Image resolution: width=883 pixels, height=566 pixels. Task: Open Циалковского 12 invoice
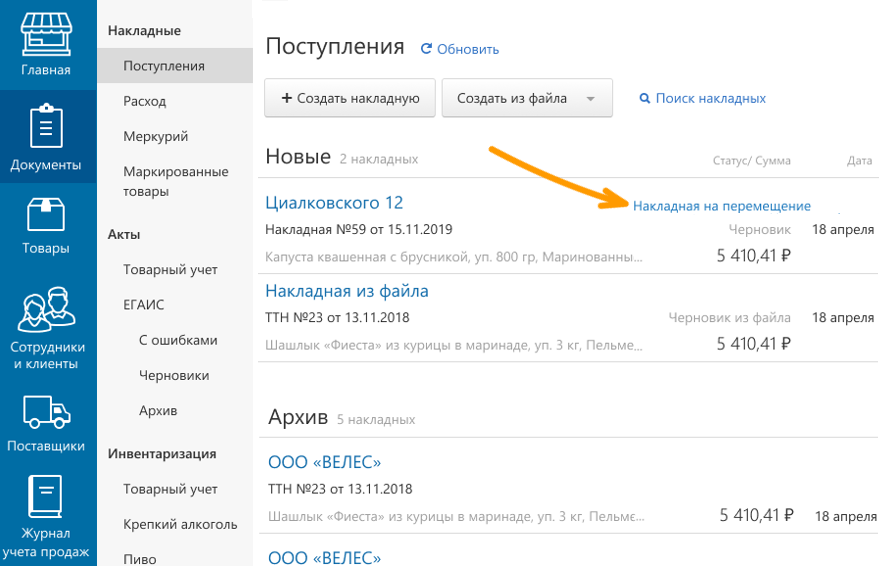pyautogui.click(x=335, y=203)
